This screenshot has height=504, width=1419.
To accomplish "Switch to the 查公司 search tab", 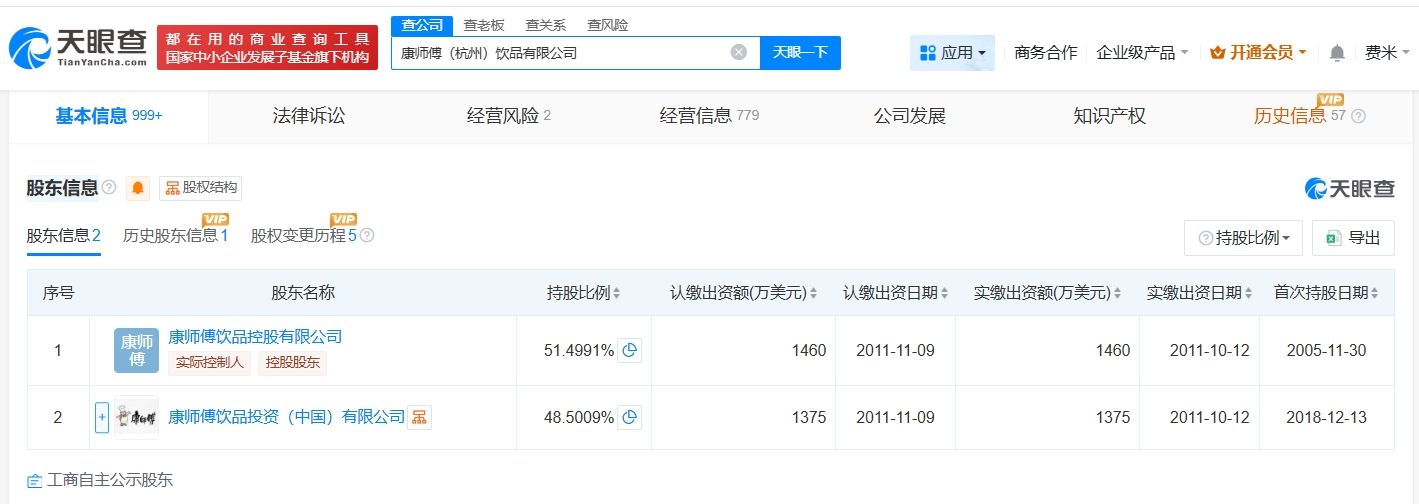I will pyautogui.click(x=421, y=25).
